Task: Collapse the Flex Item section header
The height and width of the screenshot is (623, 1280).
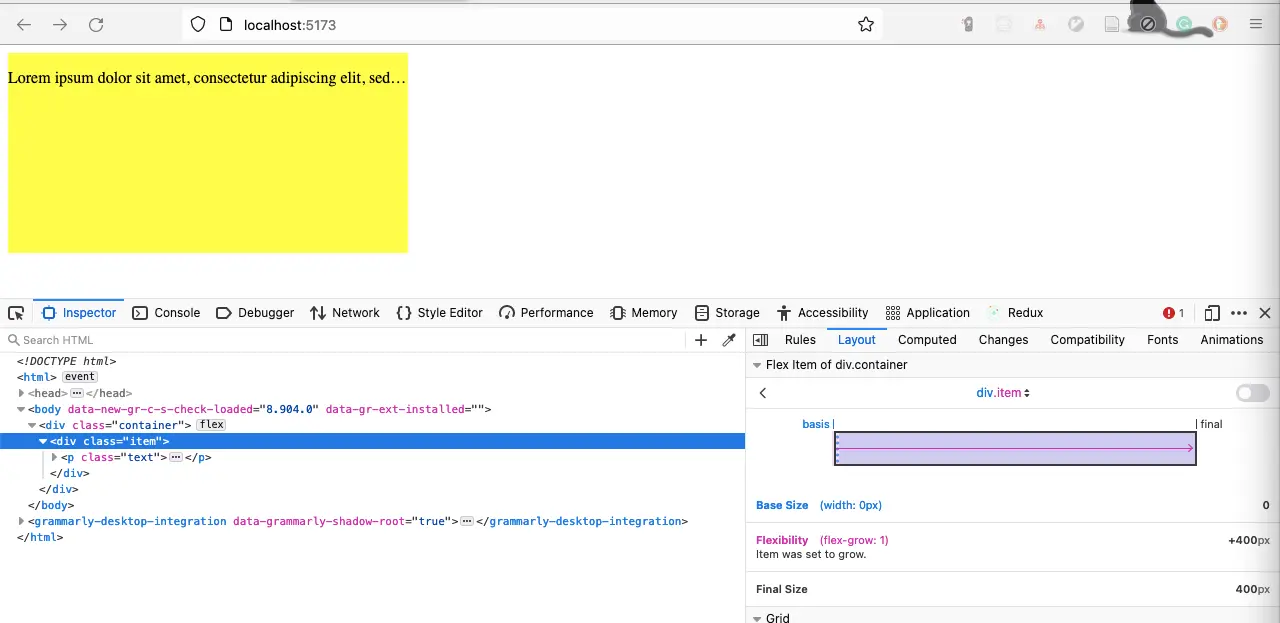Action: [757, 365]
